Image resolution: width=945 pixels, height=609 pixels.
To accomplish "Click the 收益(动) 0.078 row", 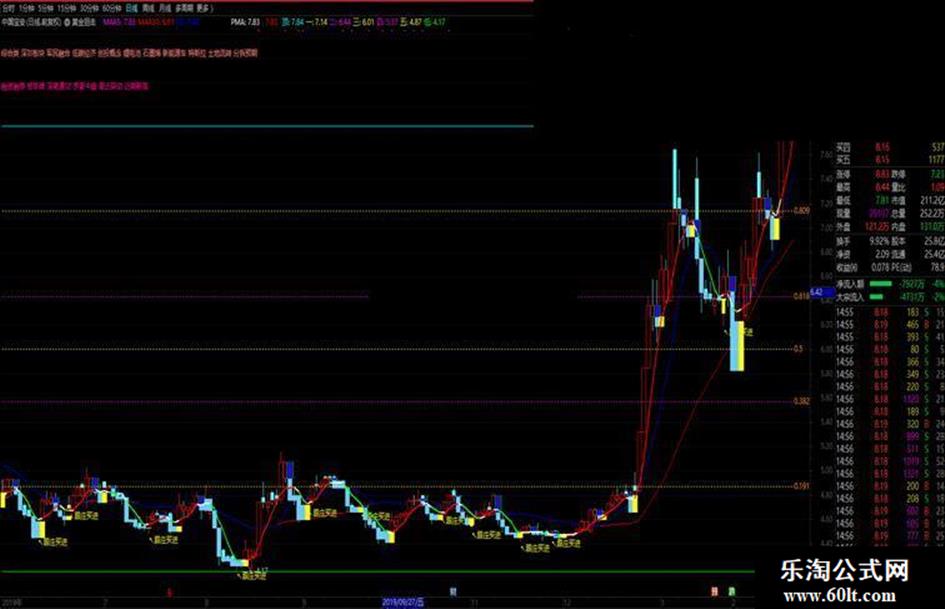I will tap(863, 267).
